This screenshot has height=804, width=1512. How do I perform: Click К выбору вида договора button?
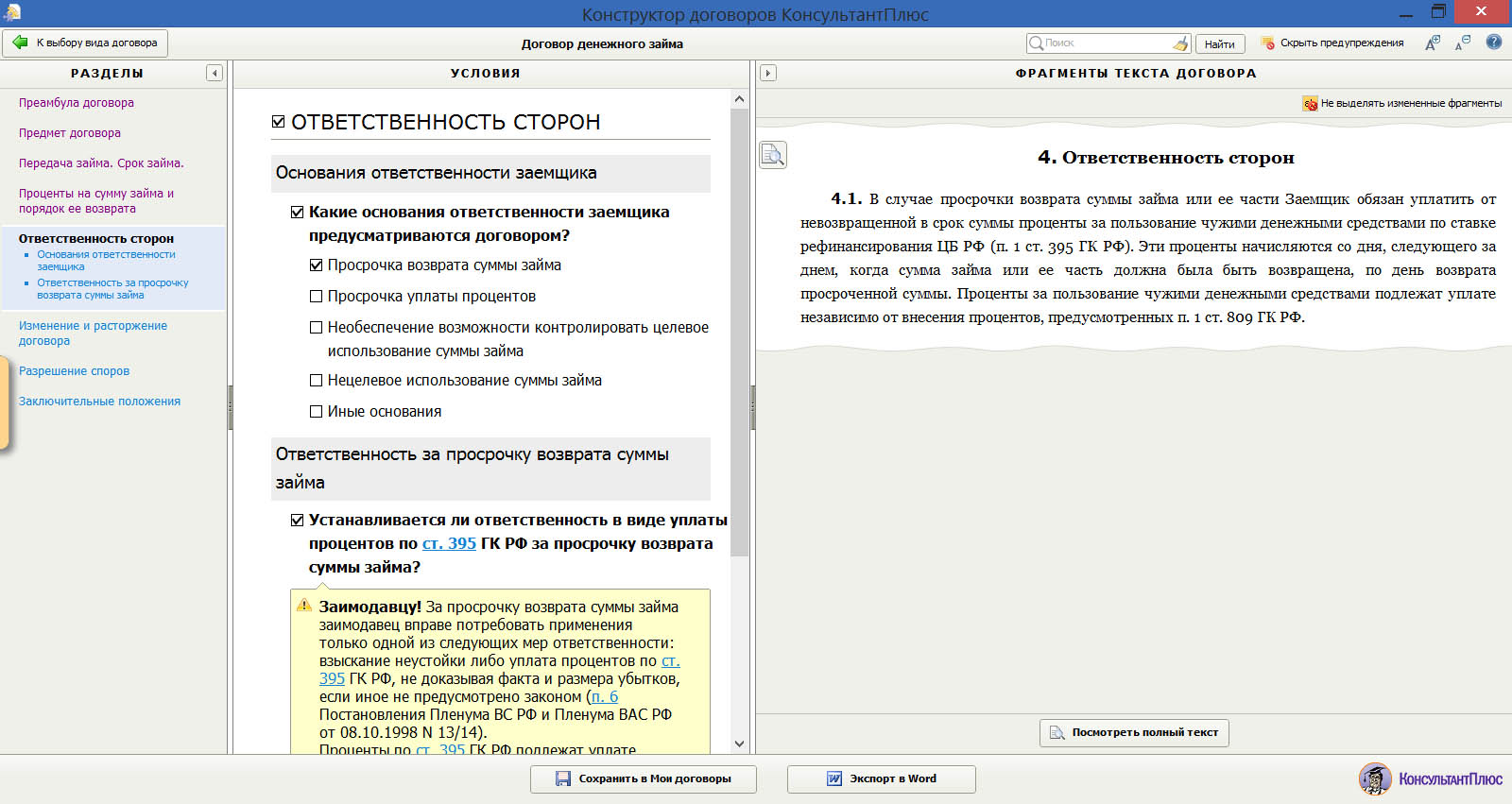(85, 43)
